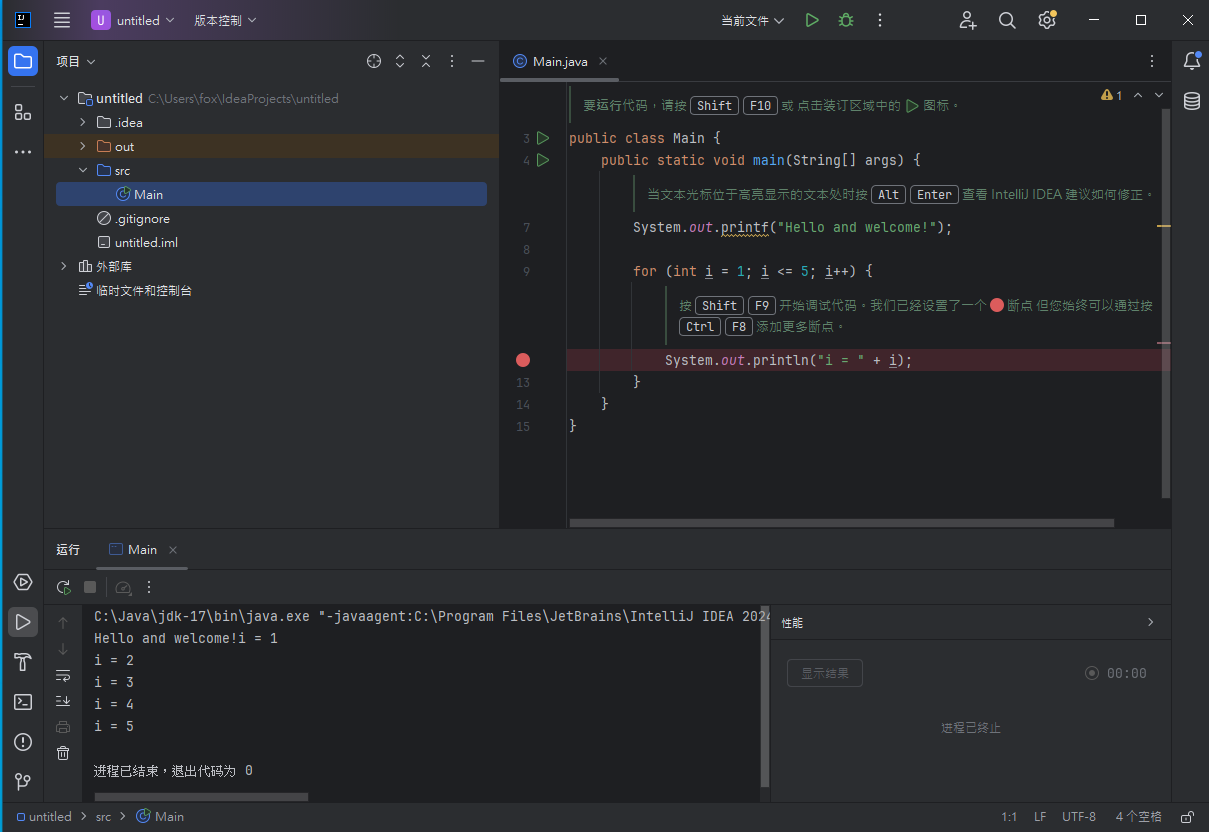Viewport: 1209px width, 832px height.
Task: Toggle soft-wrap in the console
Action: pos(63,675)
